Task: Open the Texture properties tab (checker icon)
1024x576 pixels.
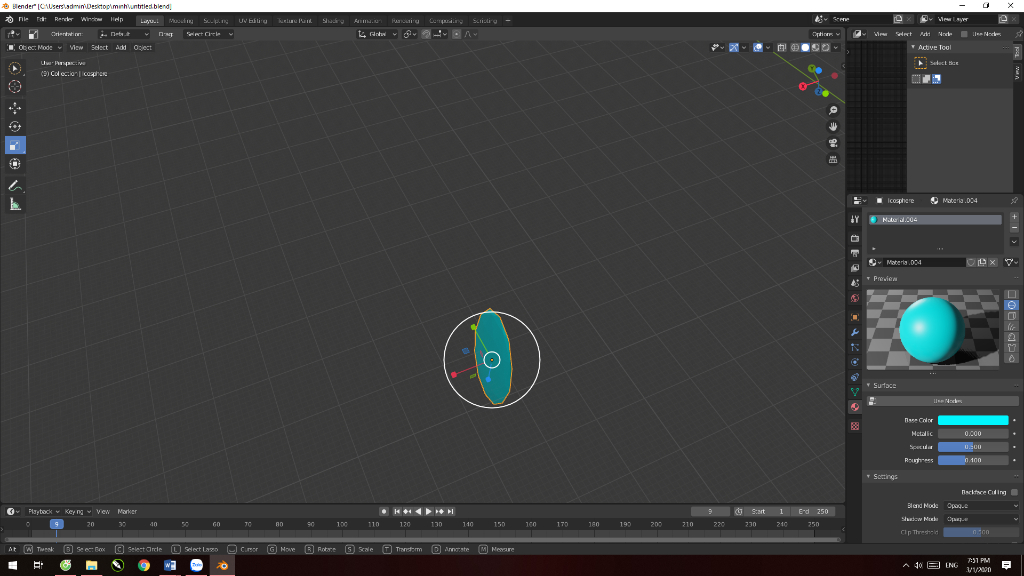Action: (855, 426)
